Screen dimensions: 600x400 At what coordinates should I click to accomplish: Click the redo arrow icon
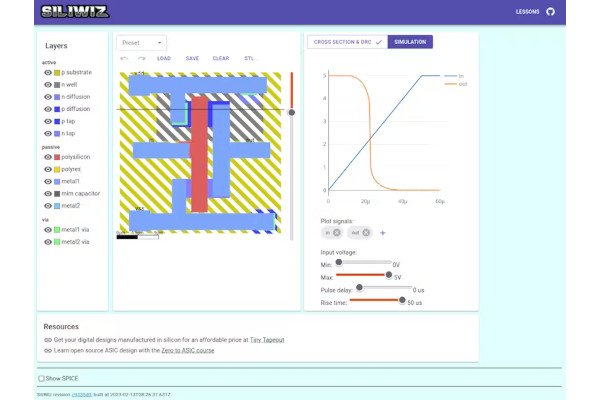click(x=142, y=59)
